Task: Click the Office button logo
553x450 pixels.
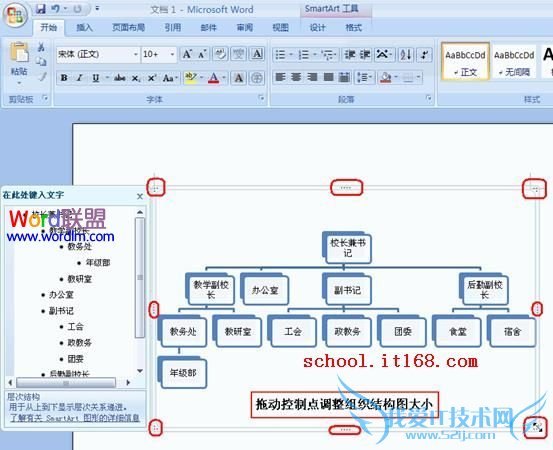Action: click(15, 15)
